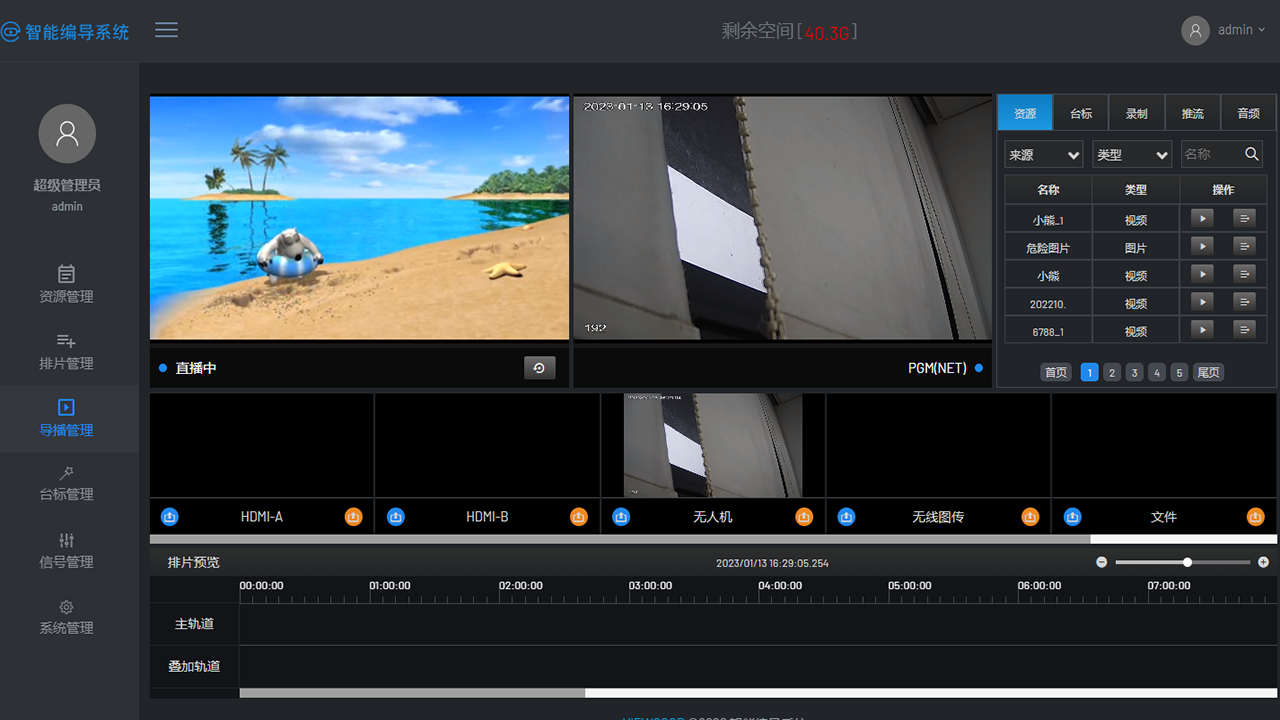Click the search magnifier icon
1280x720 pixels.
(1252, 154)
